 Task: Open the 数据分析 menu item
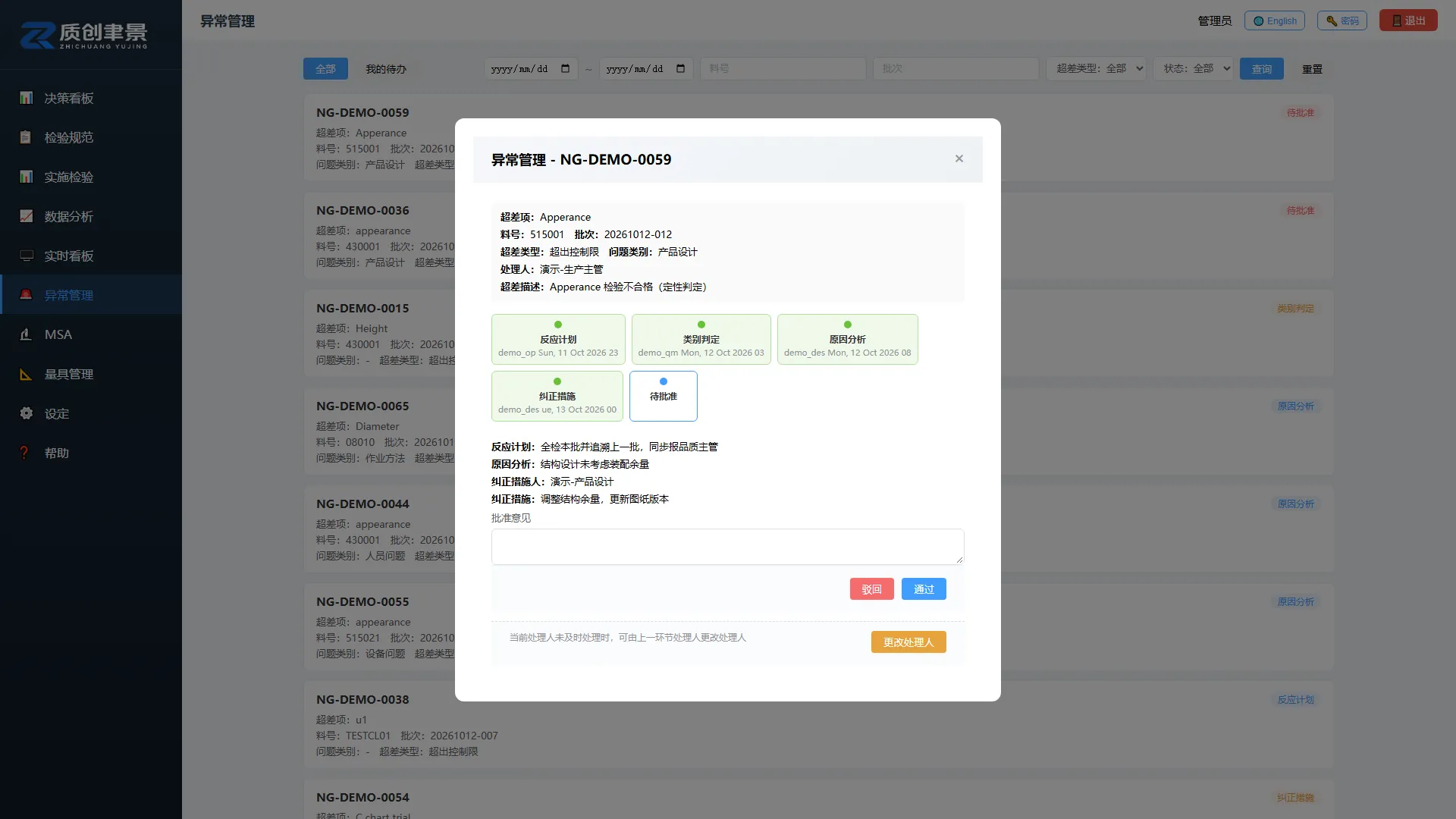point(91,216)
